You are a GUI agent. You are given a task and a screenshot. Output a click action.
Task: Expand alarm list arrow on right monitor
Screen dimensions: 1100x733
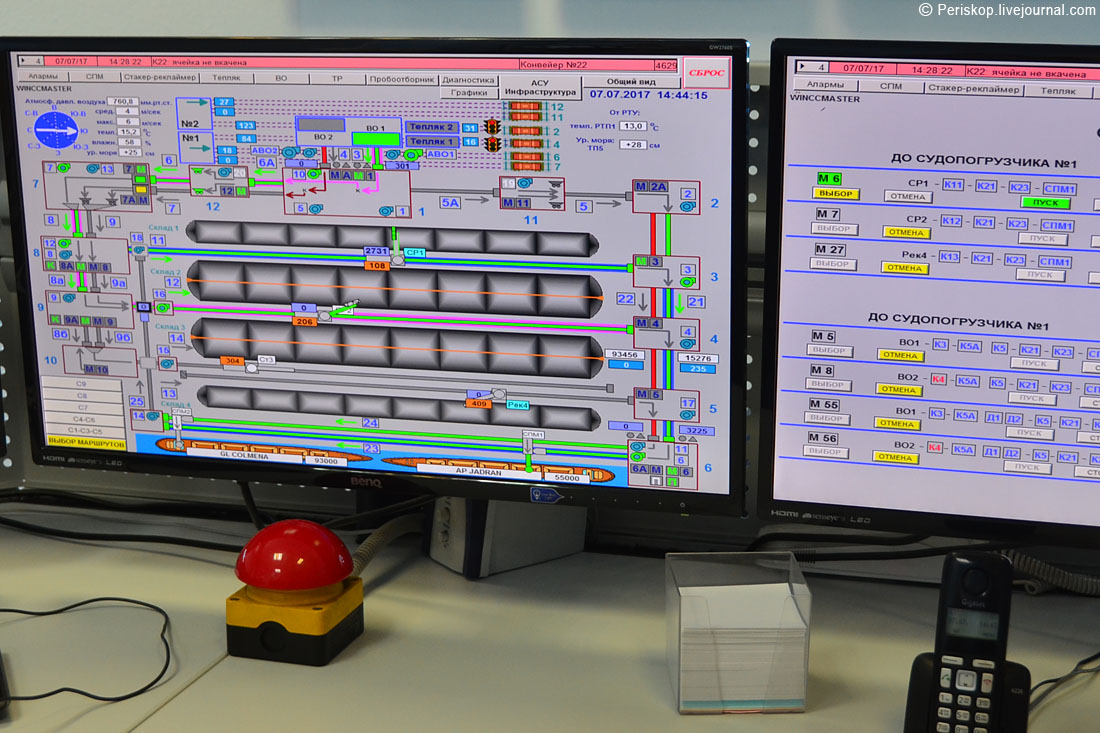pos(803,66)
